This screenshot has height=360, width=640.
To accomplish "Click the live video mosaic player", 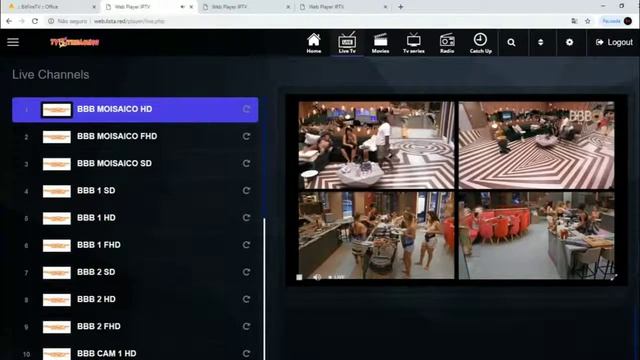I will (456, 190).
